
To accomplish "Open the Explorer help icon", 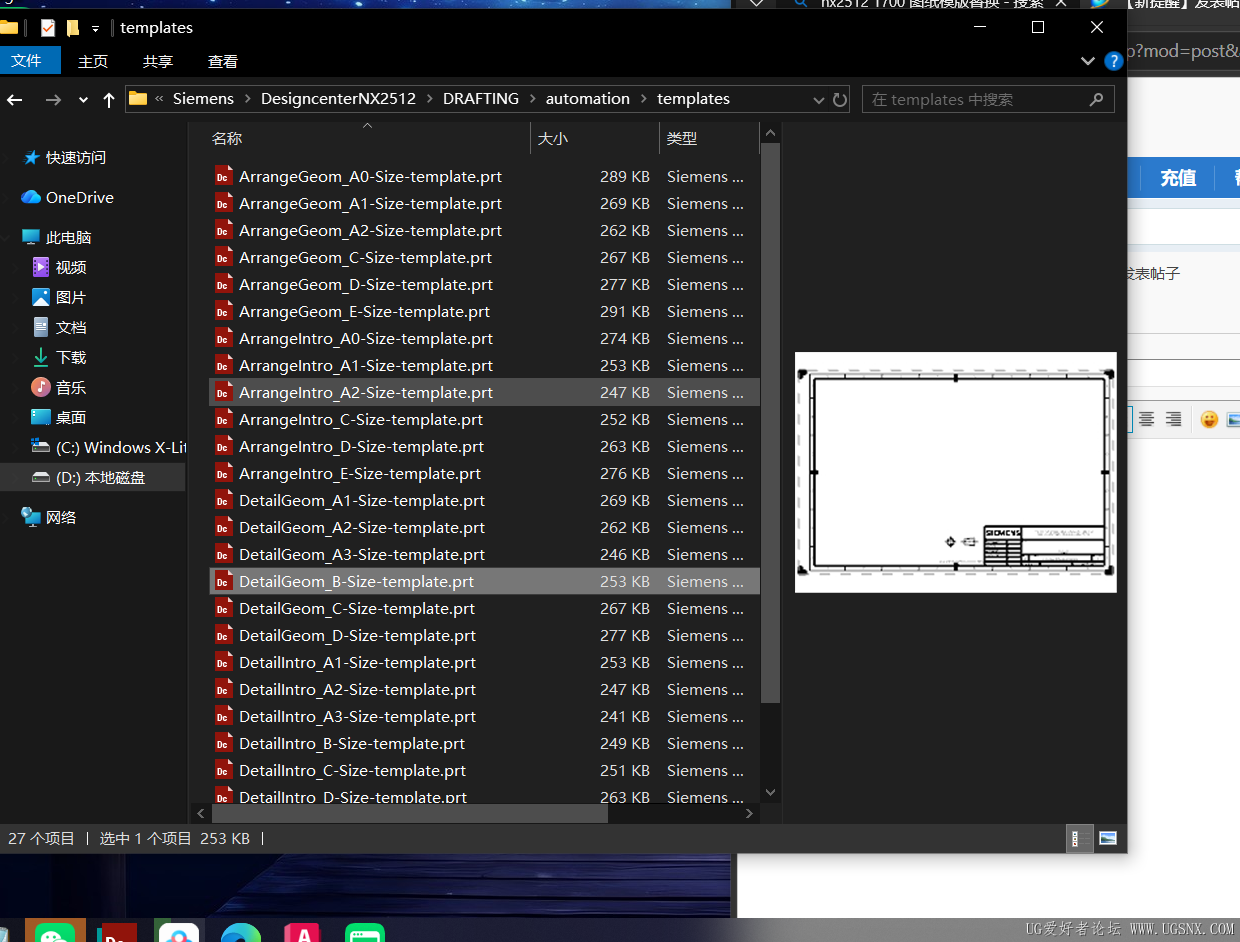I will 1113,61.
